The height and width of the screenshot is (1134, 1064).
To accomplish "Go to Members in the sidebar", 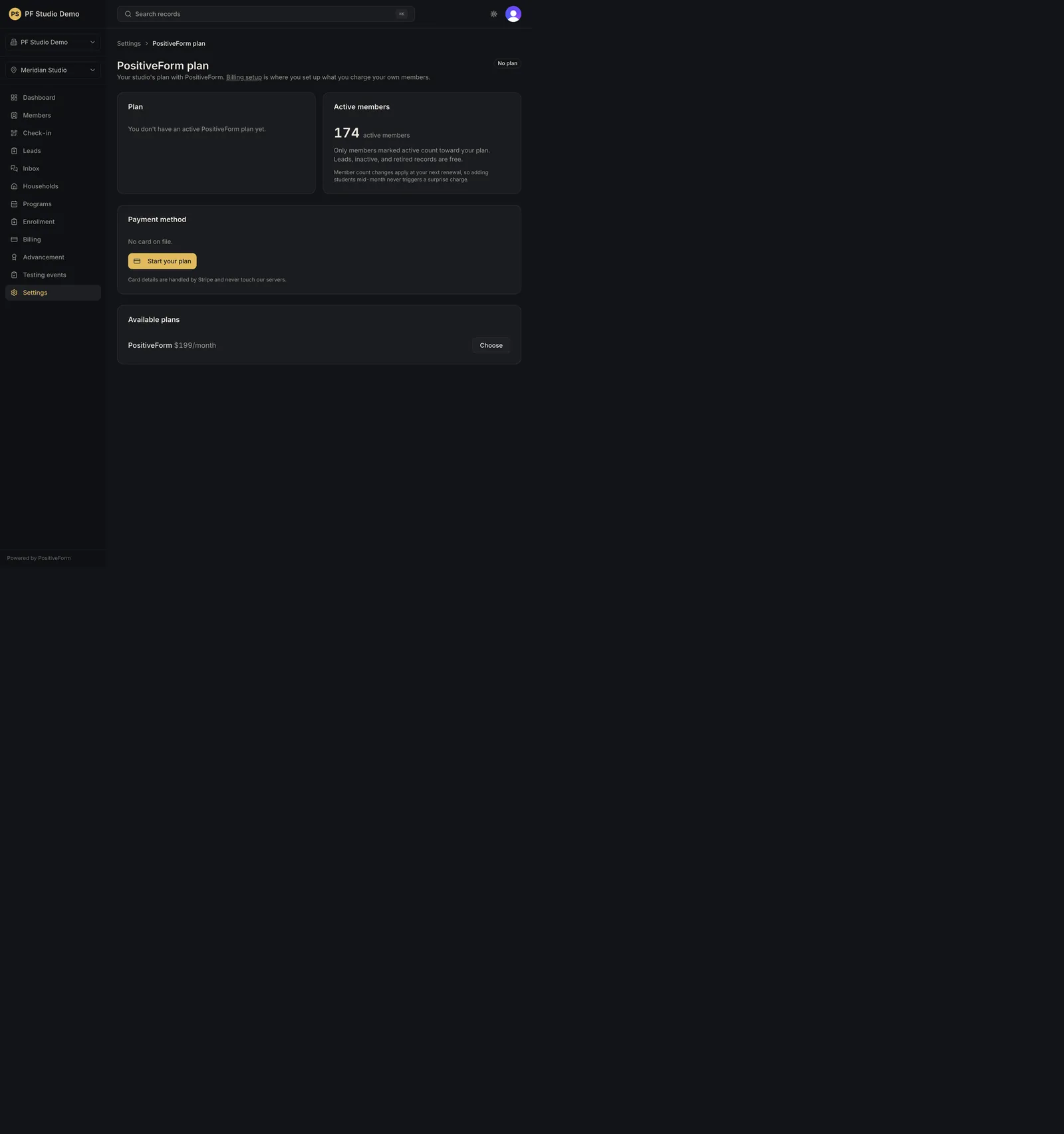I will (x=53, y=116).
